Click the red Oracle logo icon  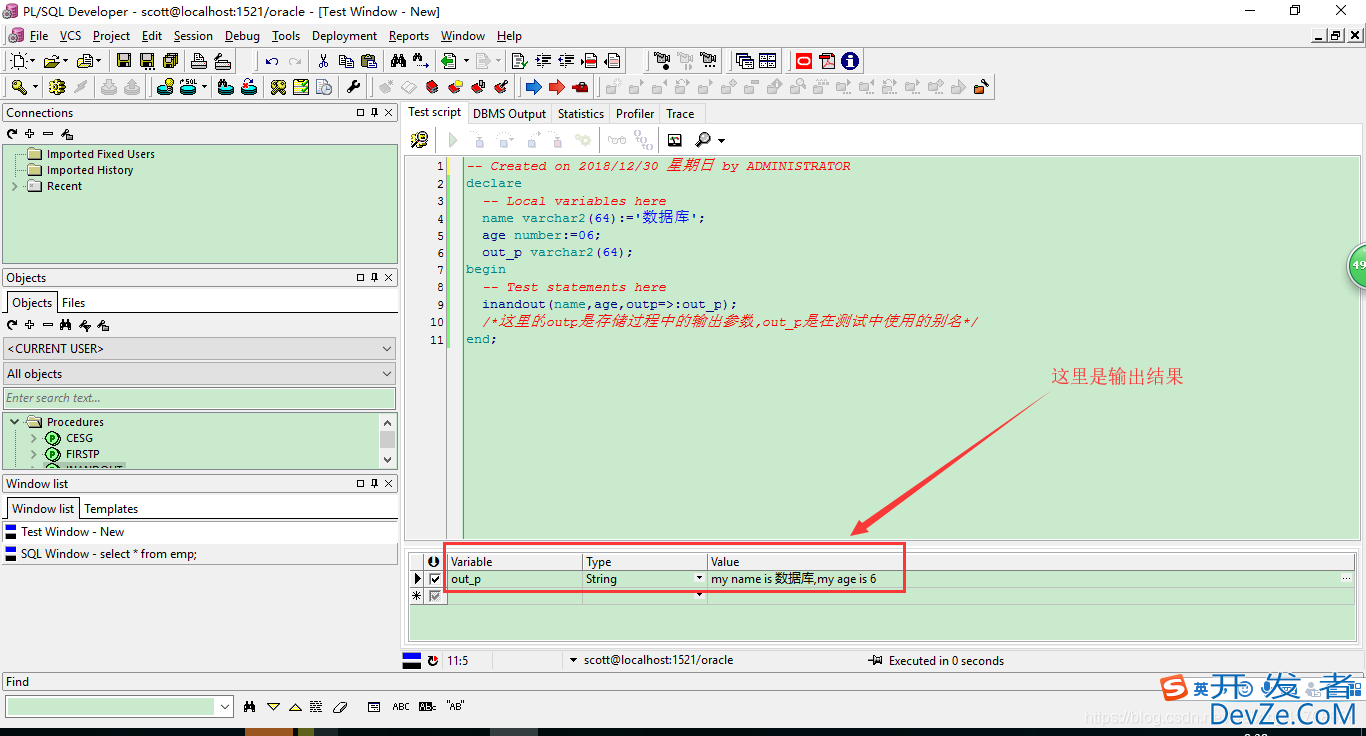coord(804,61)
